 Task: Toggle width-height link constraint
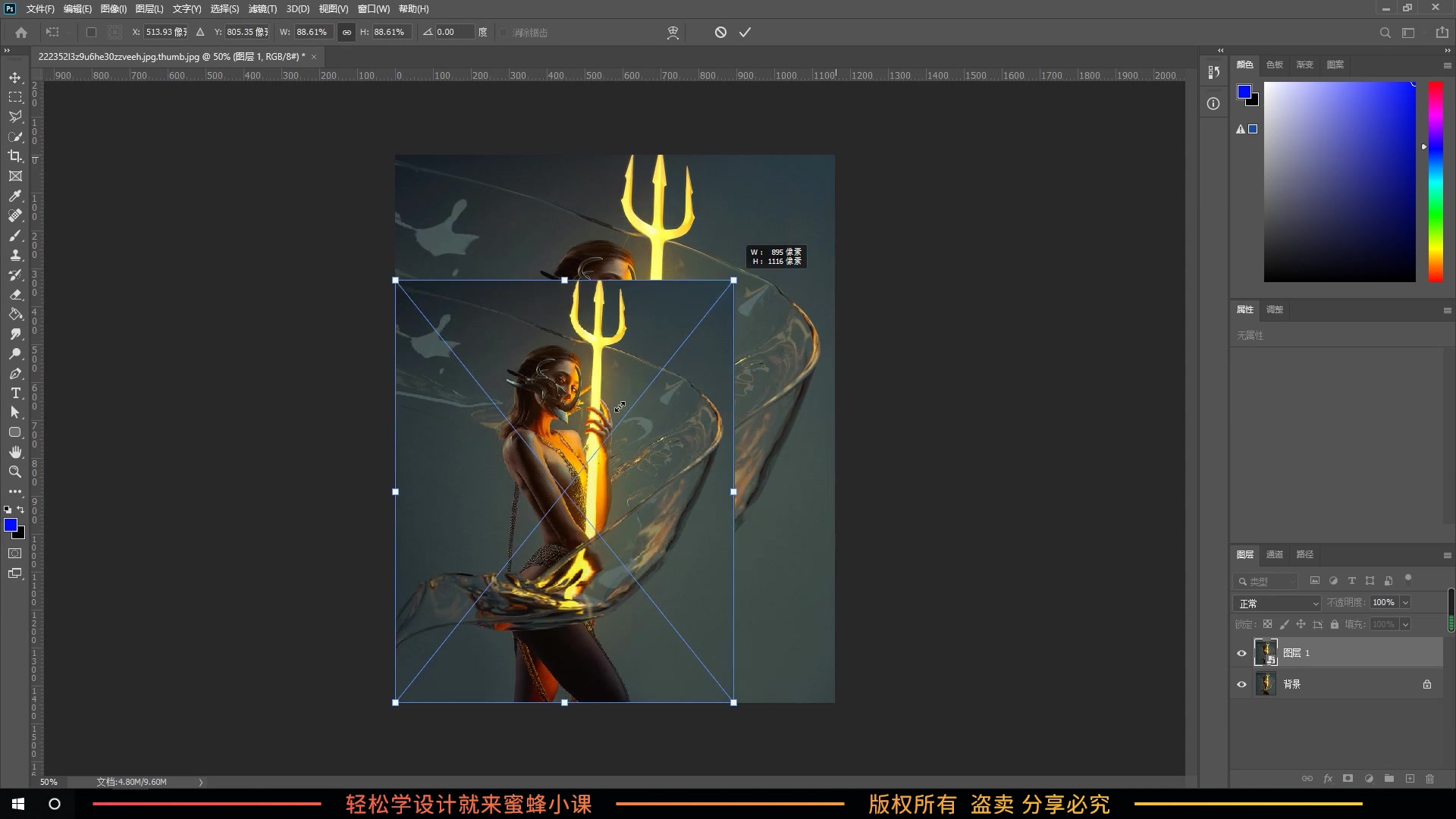point(347,33)
